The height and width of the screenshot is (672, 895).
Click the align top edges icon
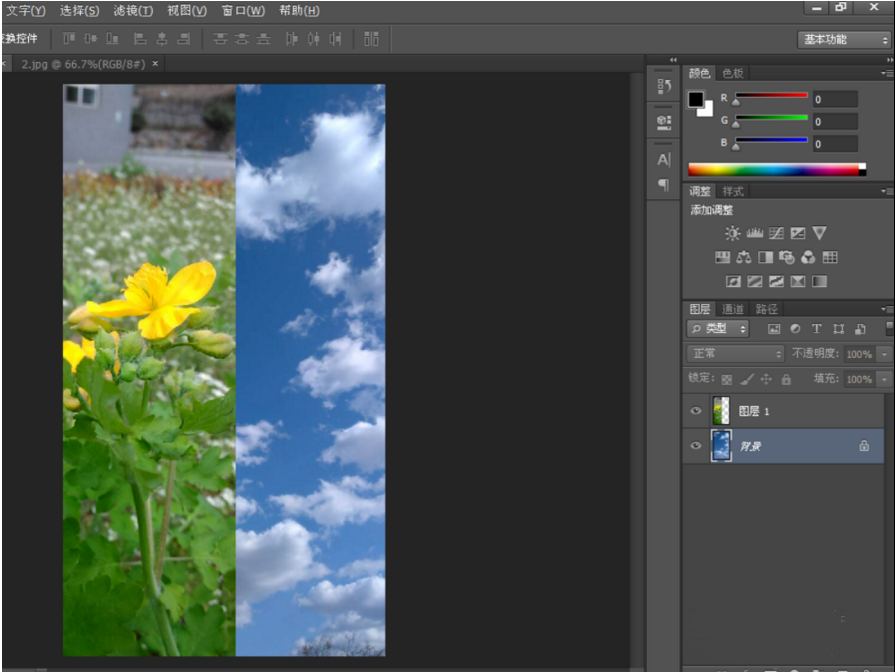pyautogui.click(x=69, y=39)
